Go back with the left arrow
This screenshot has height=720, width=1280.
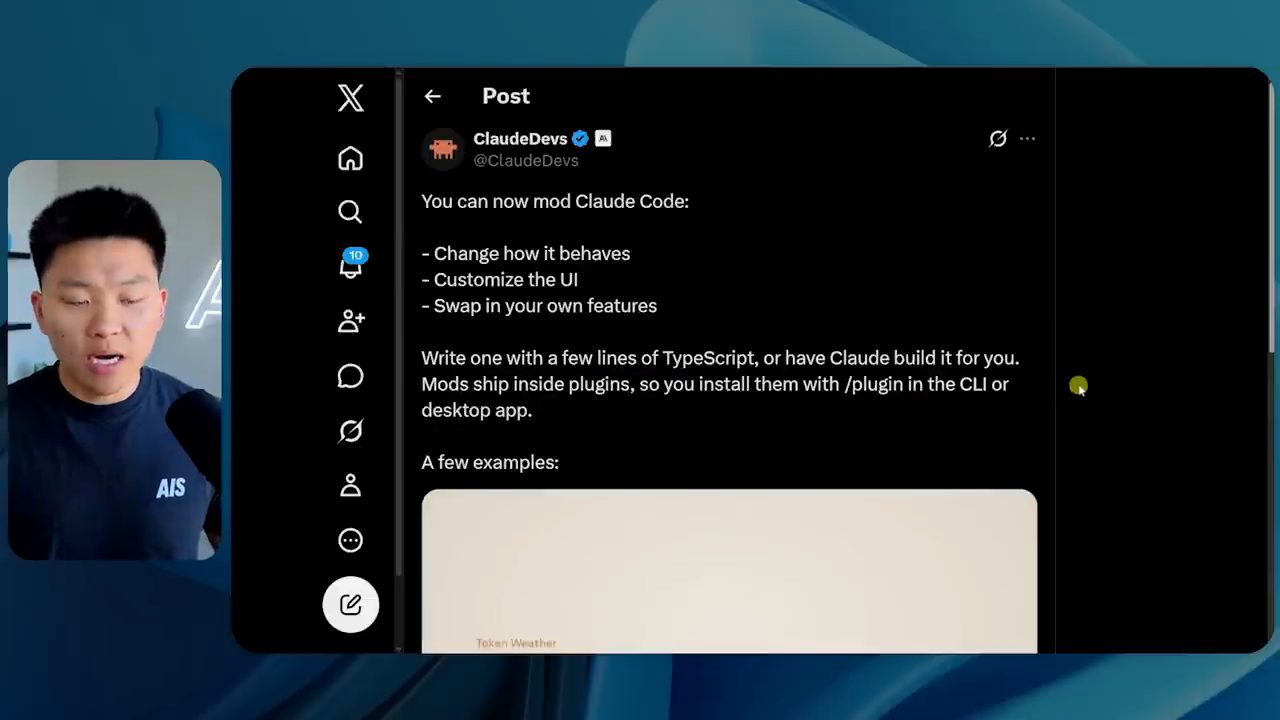tap(432, 96)
